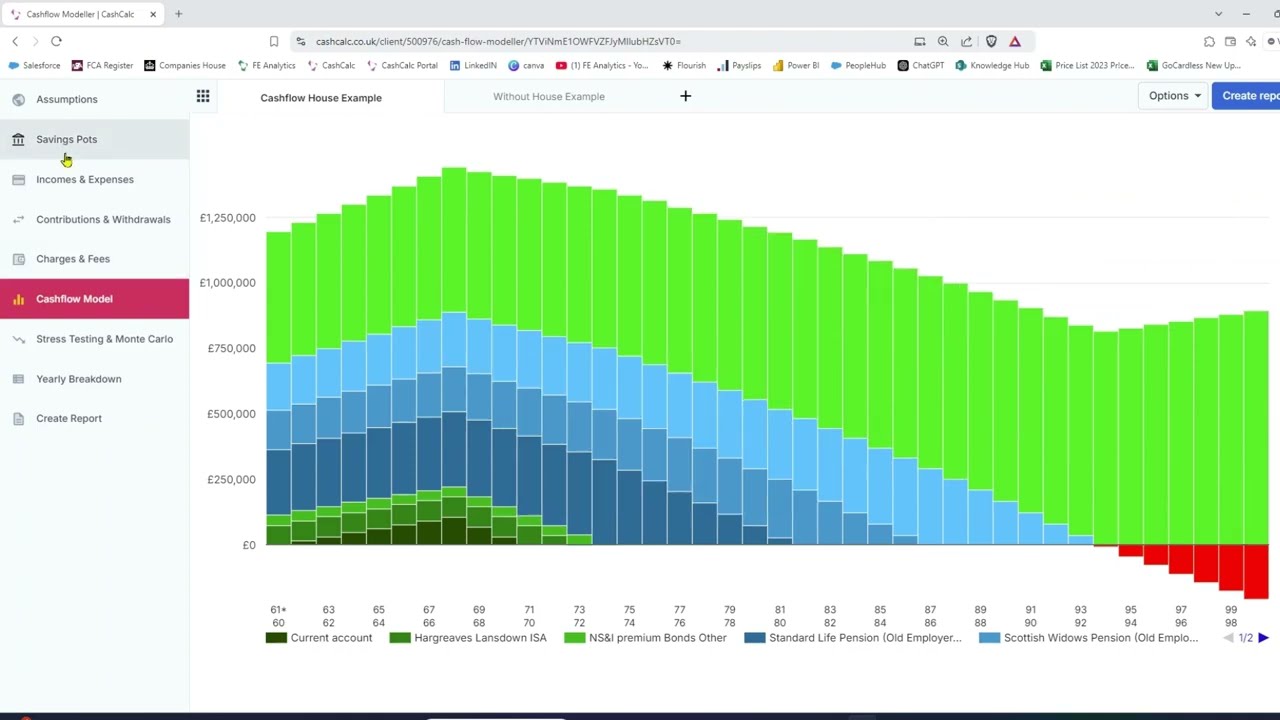Click the Incomes & Expenses card icon
1280x720 pixels.
point(18,179)
